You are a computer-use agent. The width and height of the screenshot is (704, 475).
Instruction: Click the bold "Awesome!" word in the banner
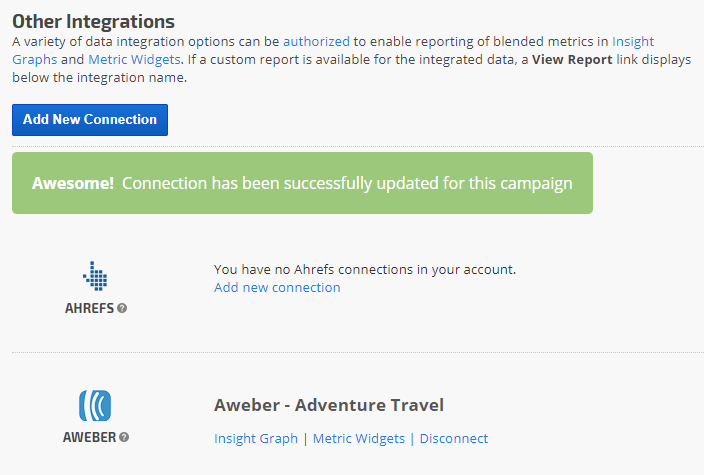73,184
